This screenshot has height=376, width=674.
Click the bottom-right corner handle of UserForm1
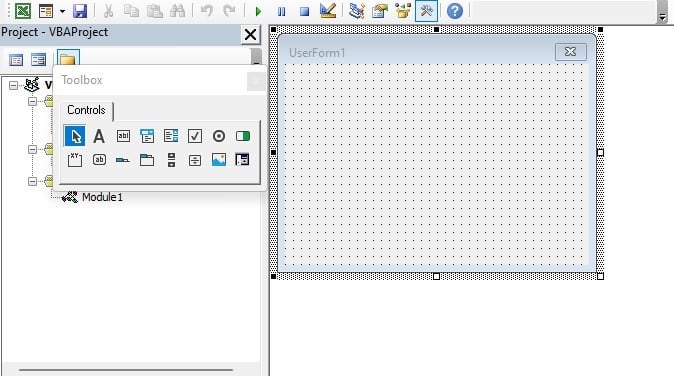[x=600, y=276]
